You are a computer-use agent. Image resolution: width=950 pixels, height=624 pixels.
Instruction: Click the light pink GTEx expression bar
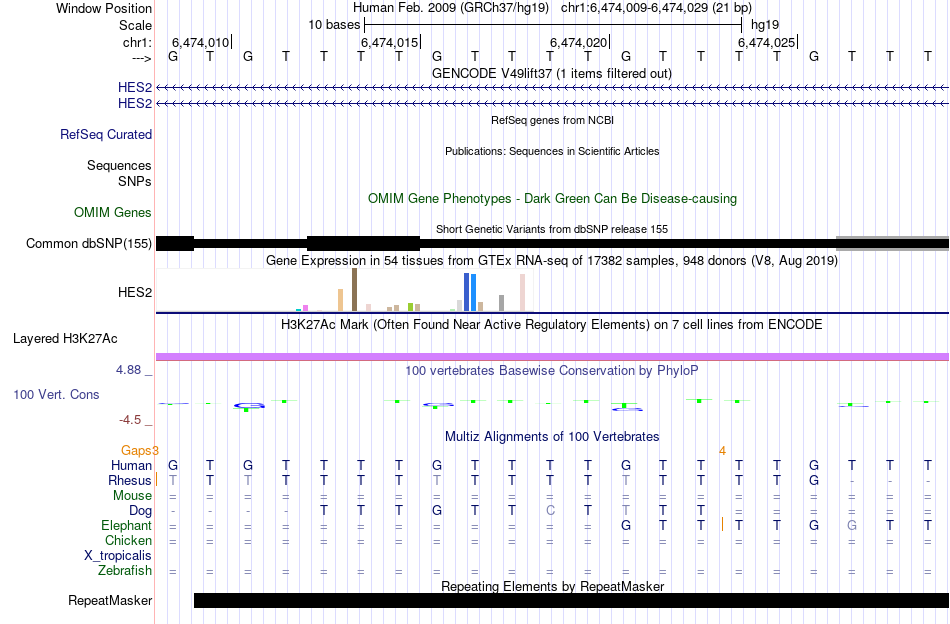click(522, 293)
